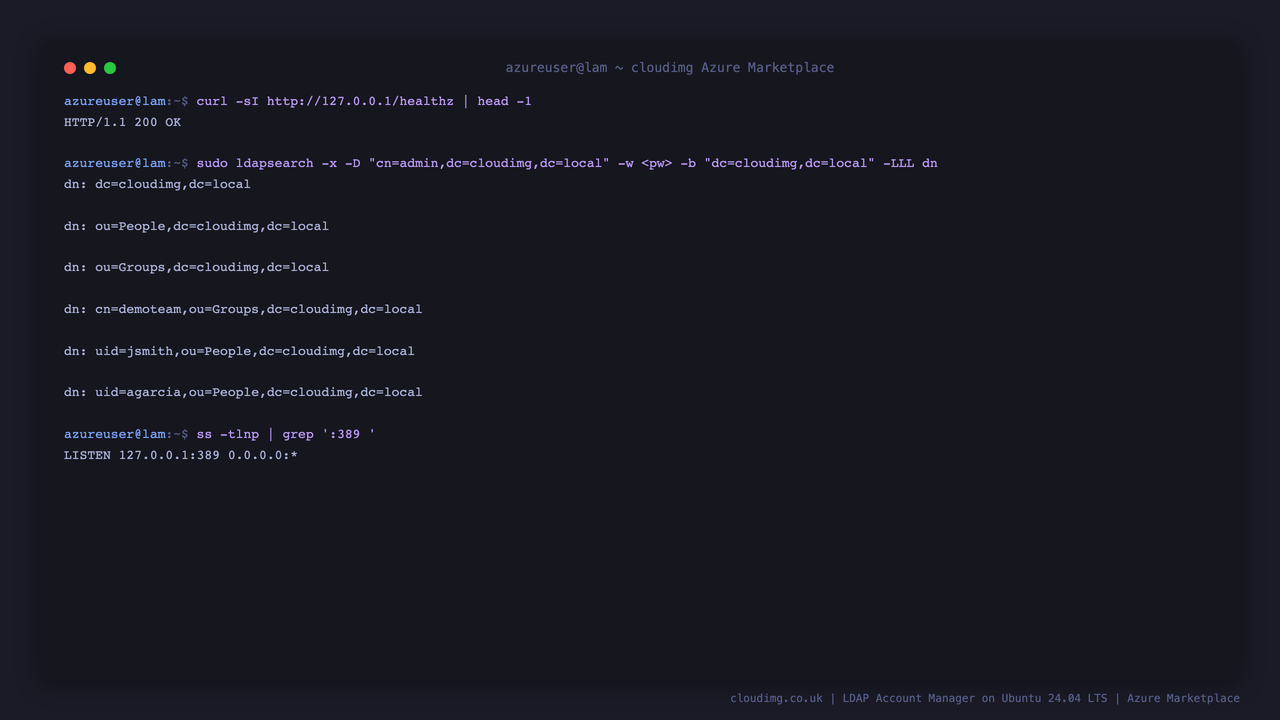The width and height of the screenshot is (1280, 720).
Task: Click the terminal title 'azureuser@lam ~ cloudimg Azure Marketplace'
Action: 670,68
